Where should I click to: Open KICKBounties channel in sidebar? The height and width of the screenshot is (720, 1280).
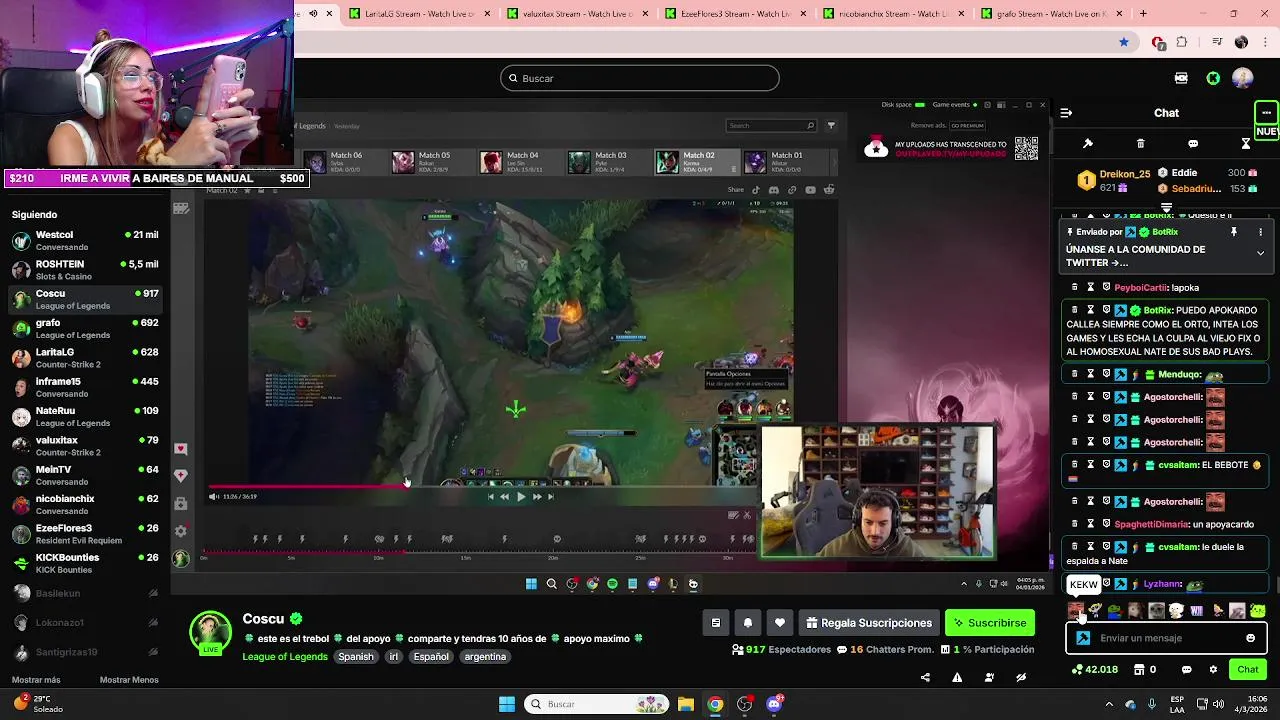click(85, 563)
